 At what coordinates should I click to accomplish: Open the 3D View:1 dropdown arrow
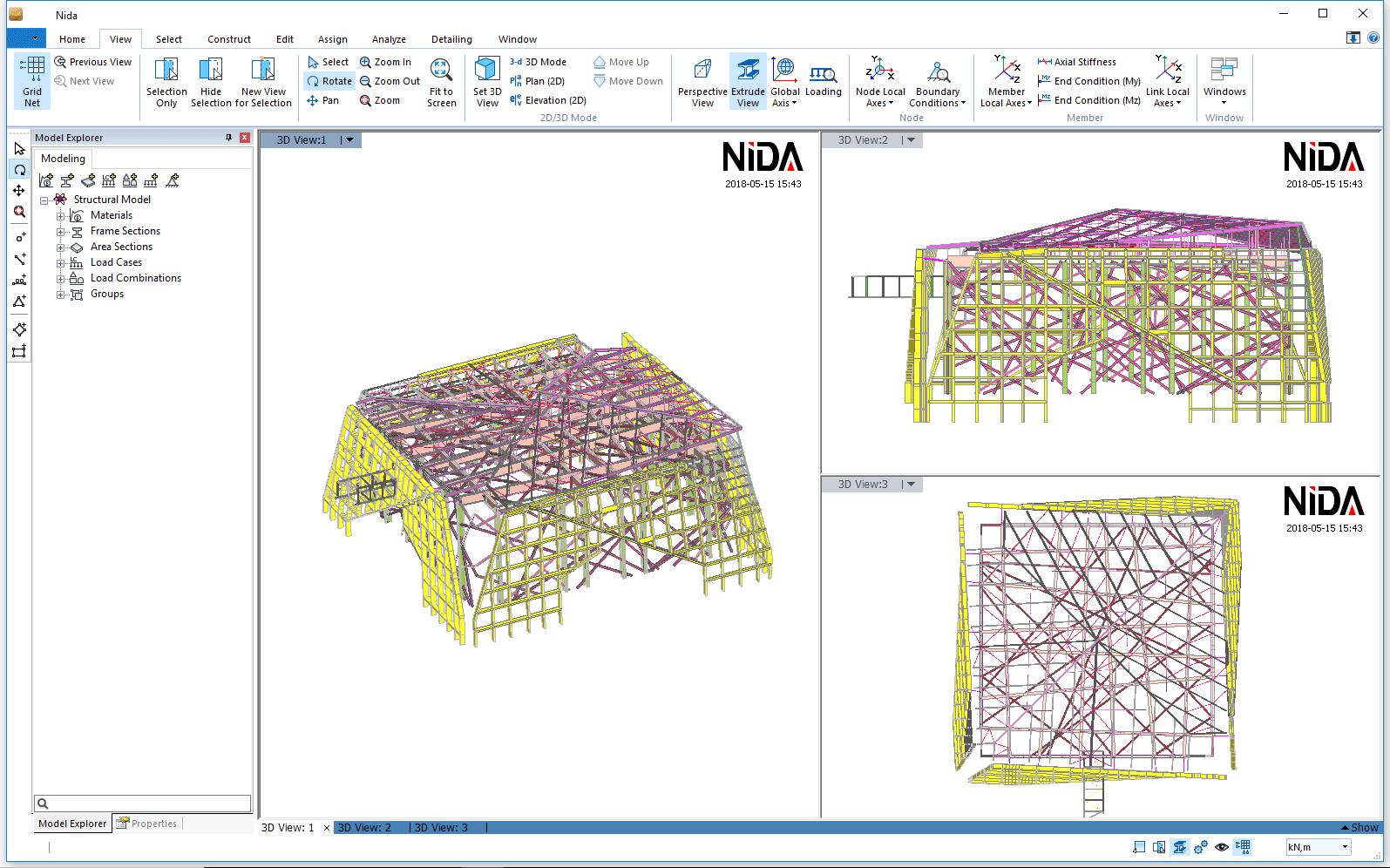350,139
